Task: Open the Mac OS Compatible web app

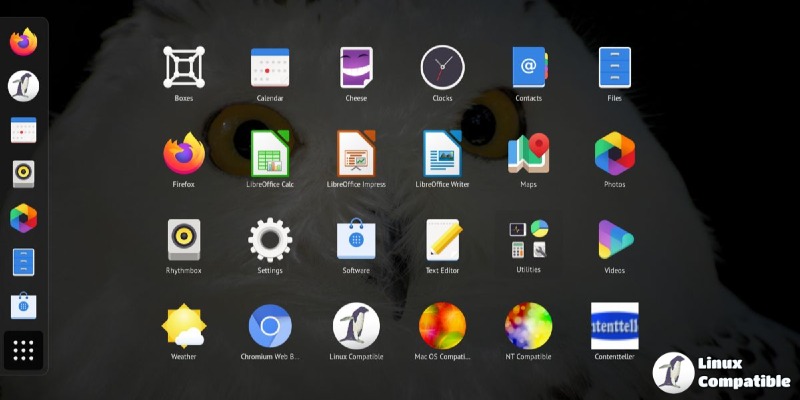Action: coord(442,326)
